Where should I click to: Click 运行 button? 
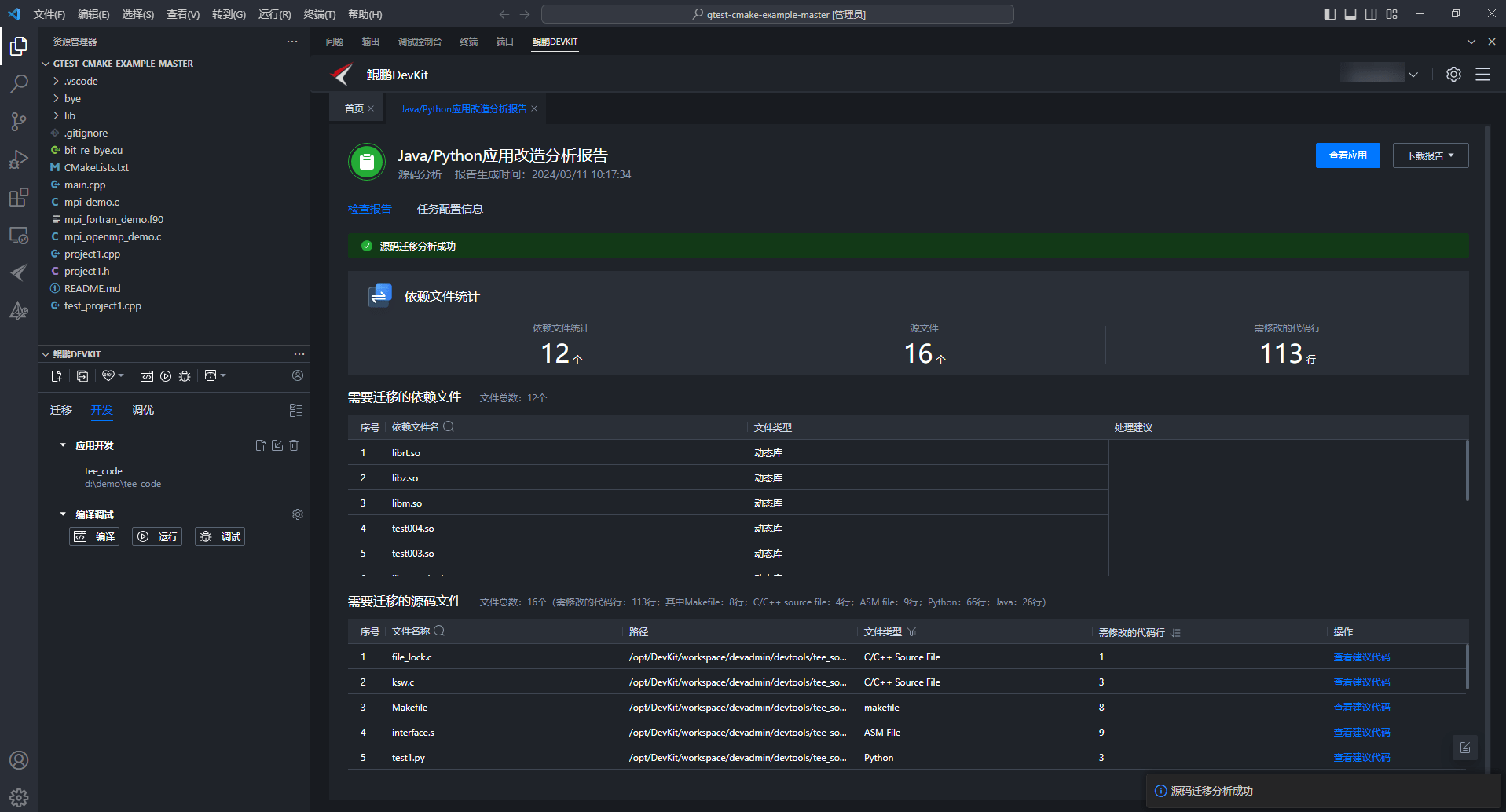[x=157, y=536]
